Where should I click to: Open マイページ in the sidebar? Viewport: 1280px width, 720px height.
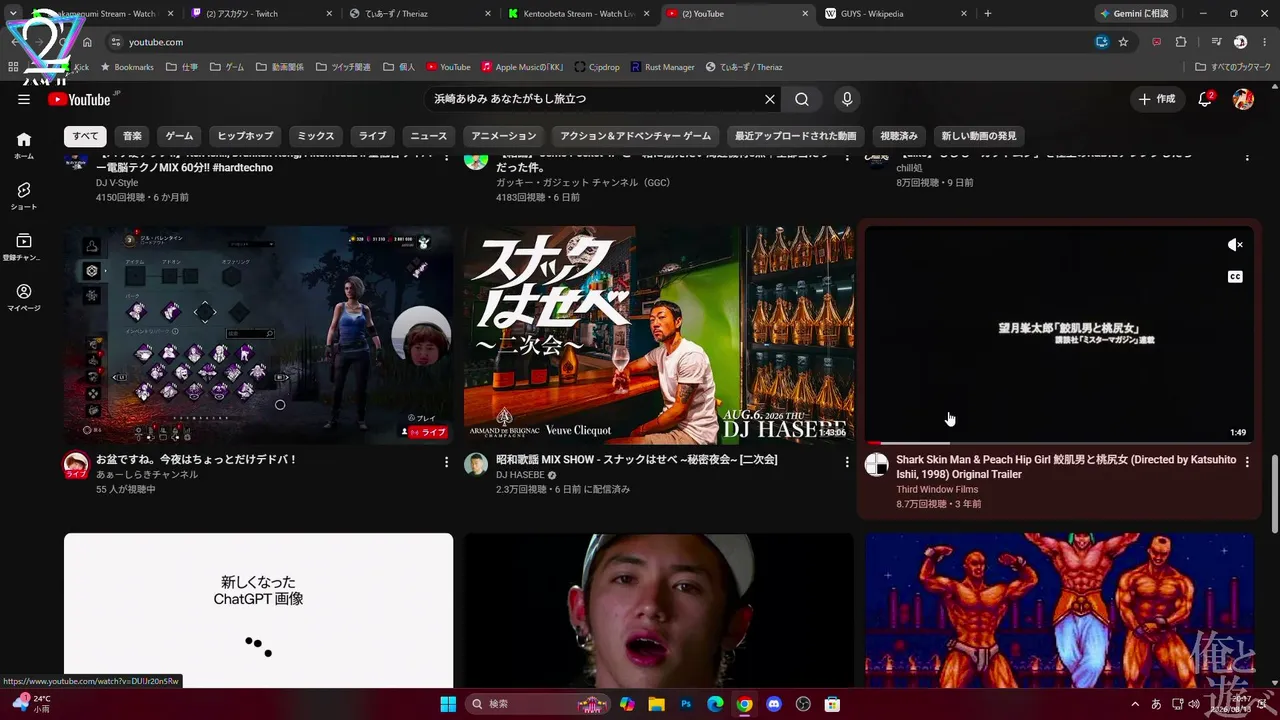(24, 298)
